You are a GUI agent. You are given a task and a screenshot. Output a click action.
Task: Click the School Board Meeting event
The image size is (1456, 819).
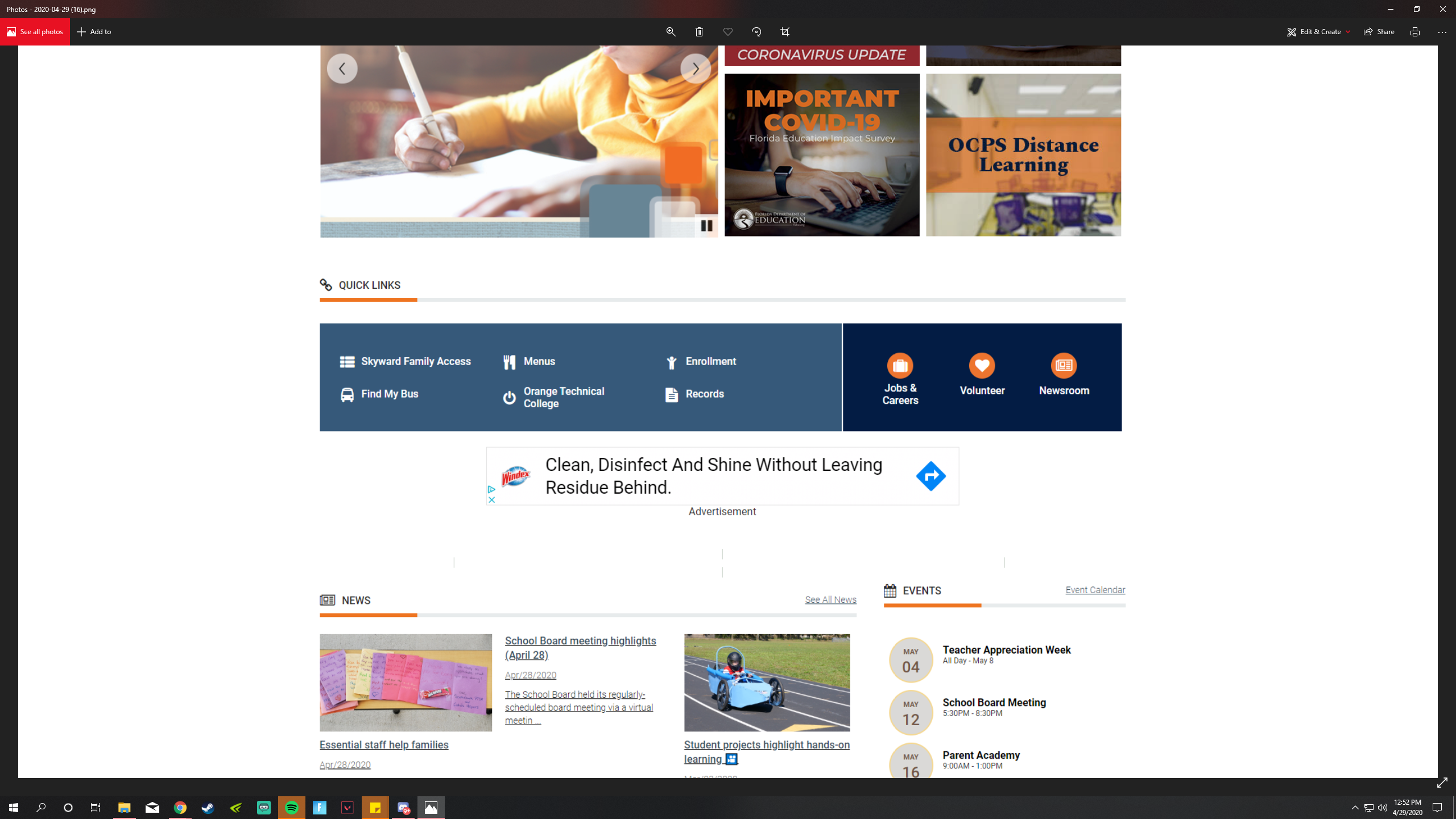point(994,703)
